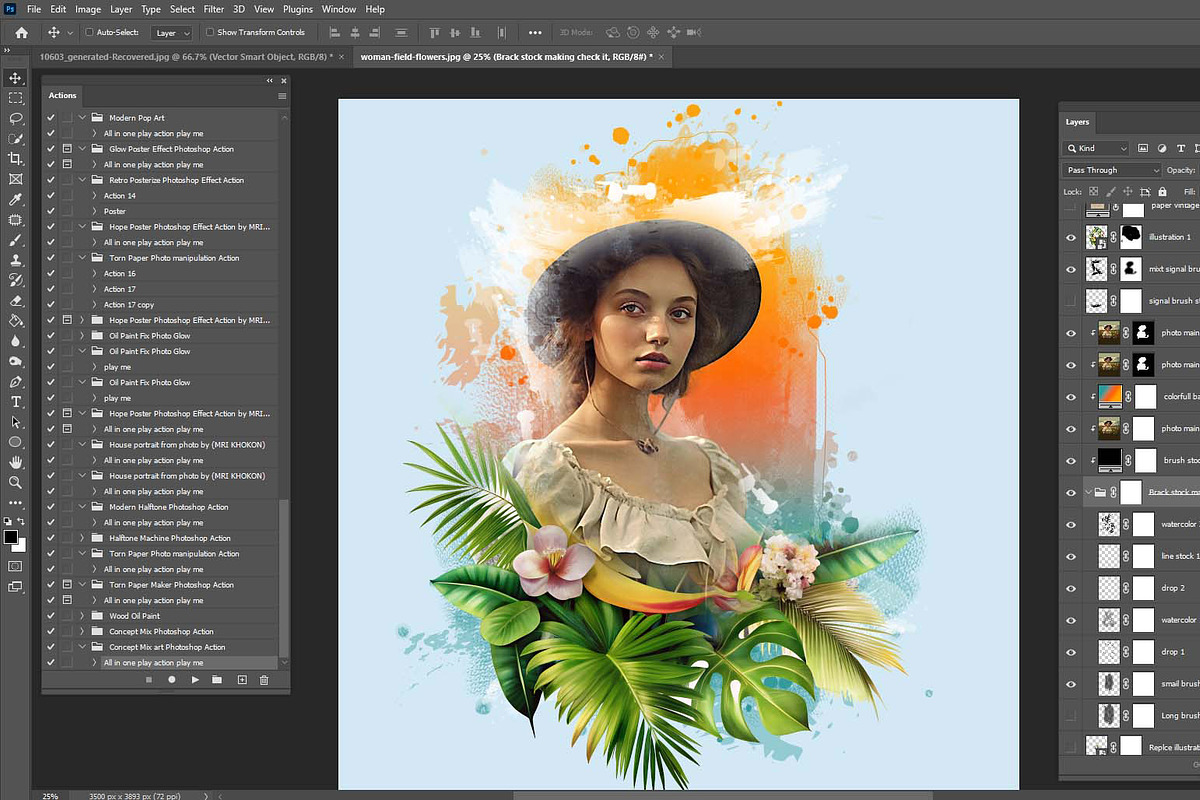The image size is (1200, 800).
Task: Select the Brush tool
Action: tap(15, 240)
